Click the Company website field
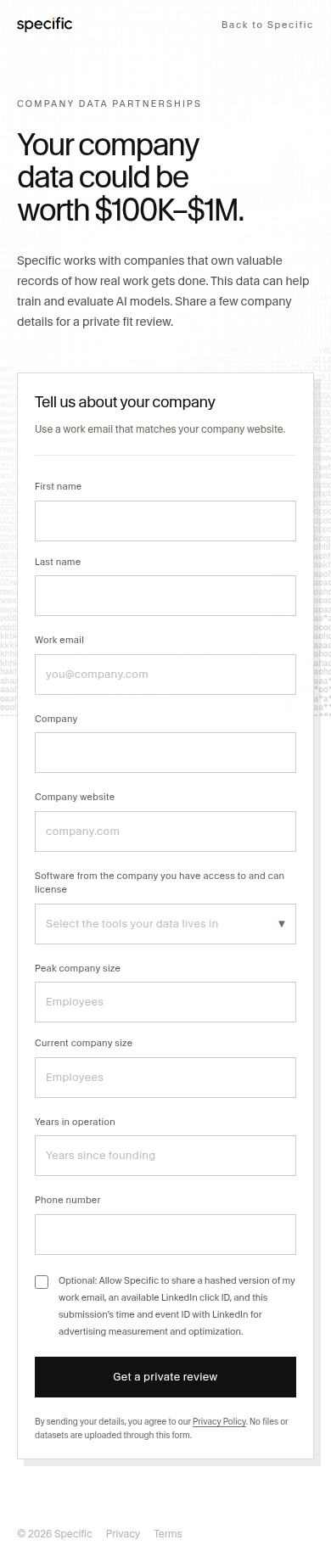Screen dimensions: 331x1568 pos(165,832)
